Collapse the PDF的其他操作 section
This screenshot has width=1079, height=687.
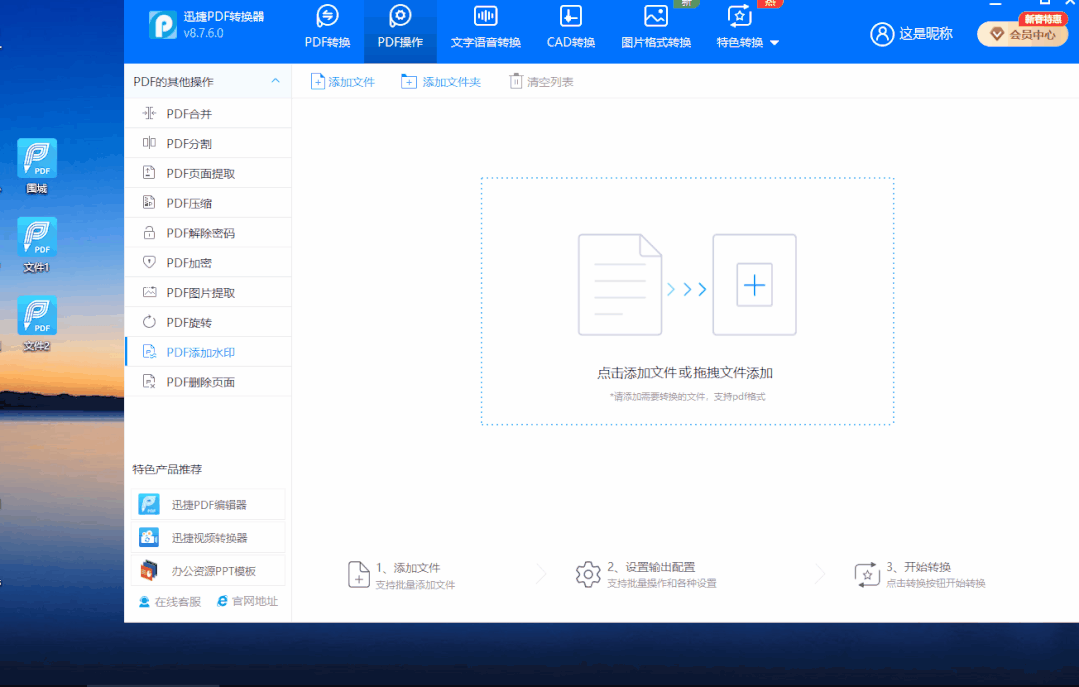click(275, 81)
